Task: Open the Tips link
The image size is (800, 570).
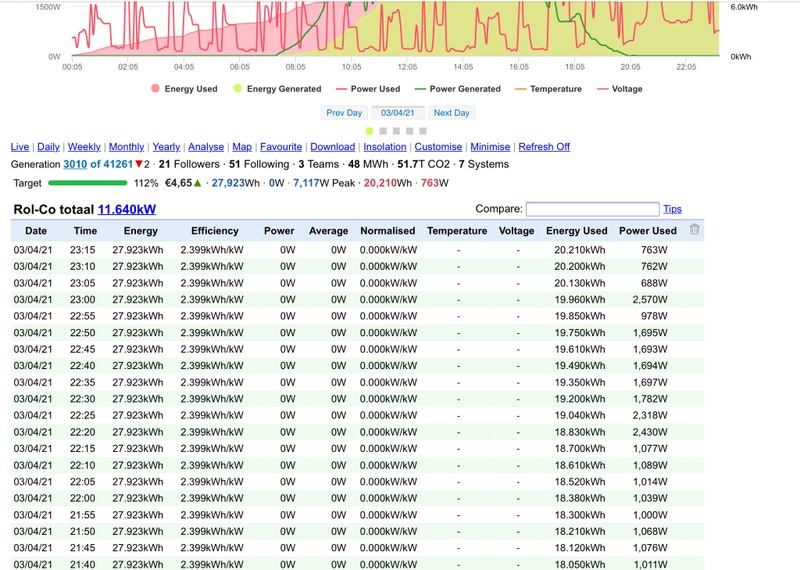Action: [x=672, y=209]
